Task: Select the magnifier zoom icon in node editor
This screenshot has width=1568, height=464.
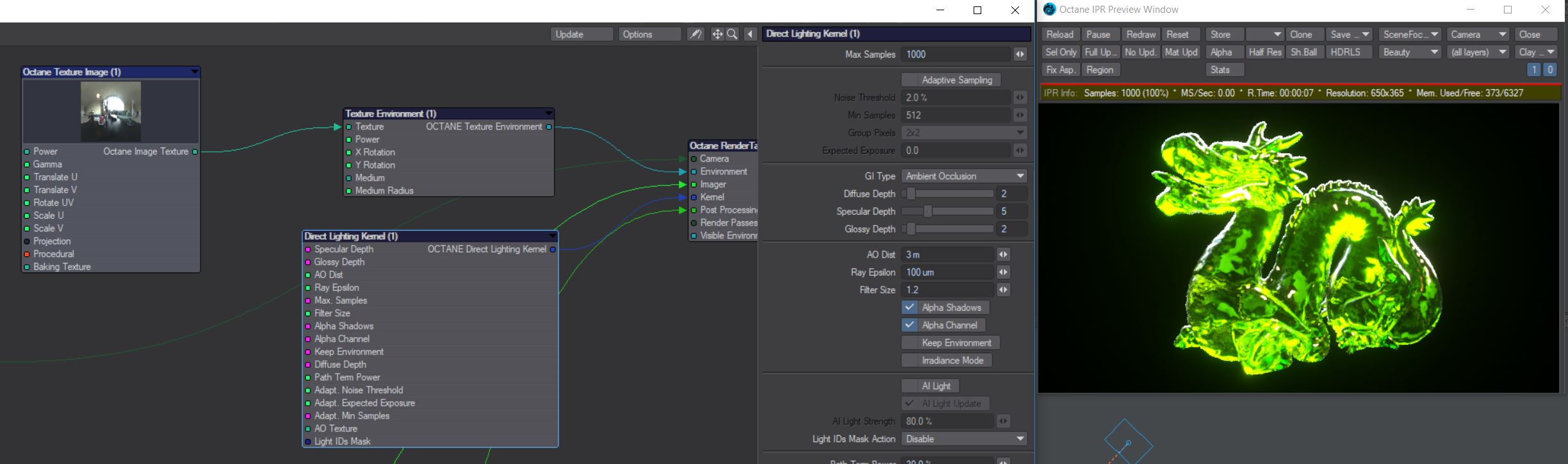Action: 732,34
